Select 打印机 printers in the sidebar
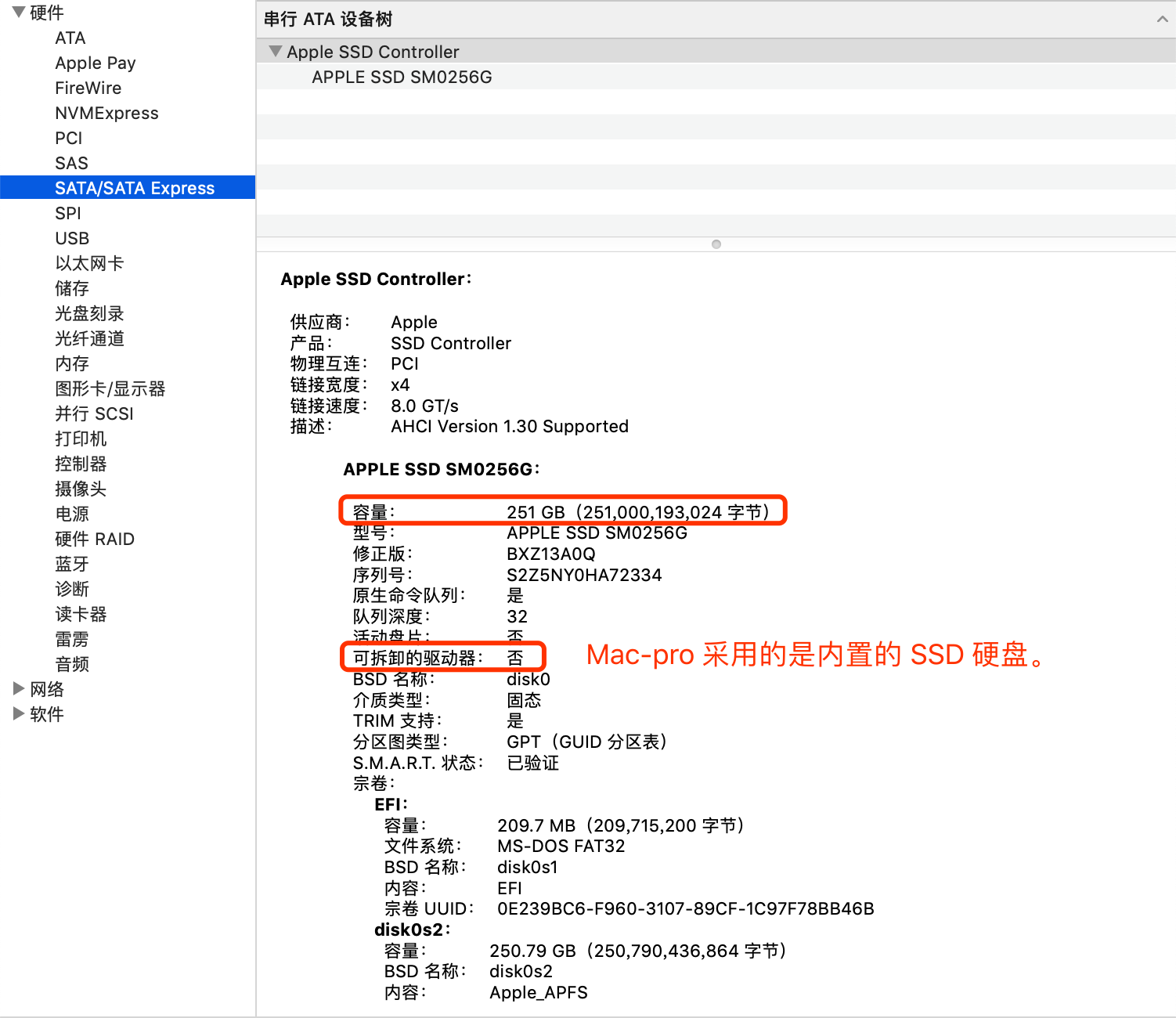This screenshot has width=1176, height=1018. click(x=81, y=439)
